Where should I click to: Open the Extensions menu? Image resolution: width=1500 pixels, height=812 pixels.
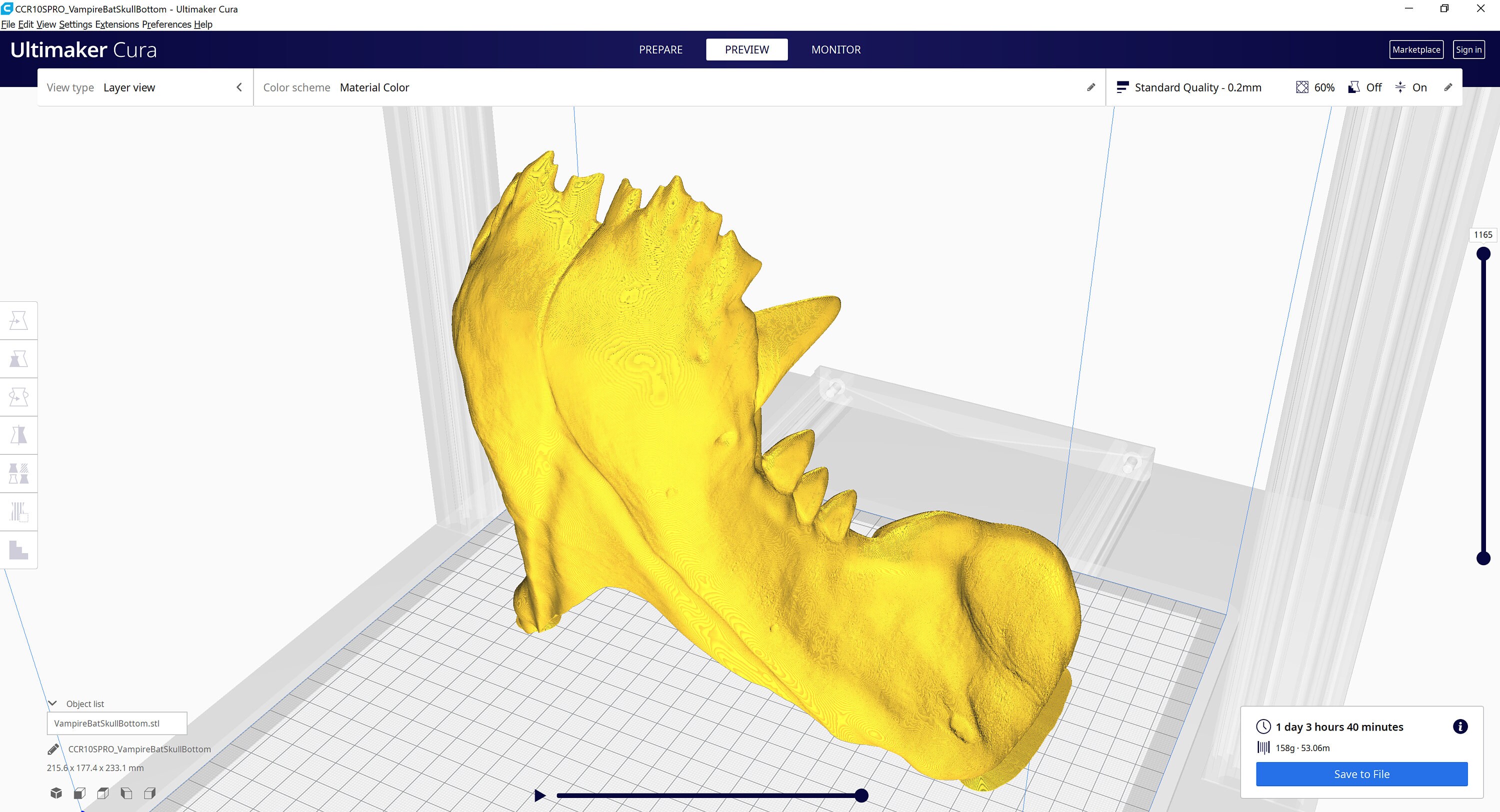[117, 24]
